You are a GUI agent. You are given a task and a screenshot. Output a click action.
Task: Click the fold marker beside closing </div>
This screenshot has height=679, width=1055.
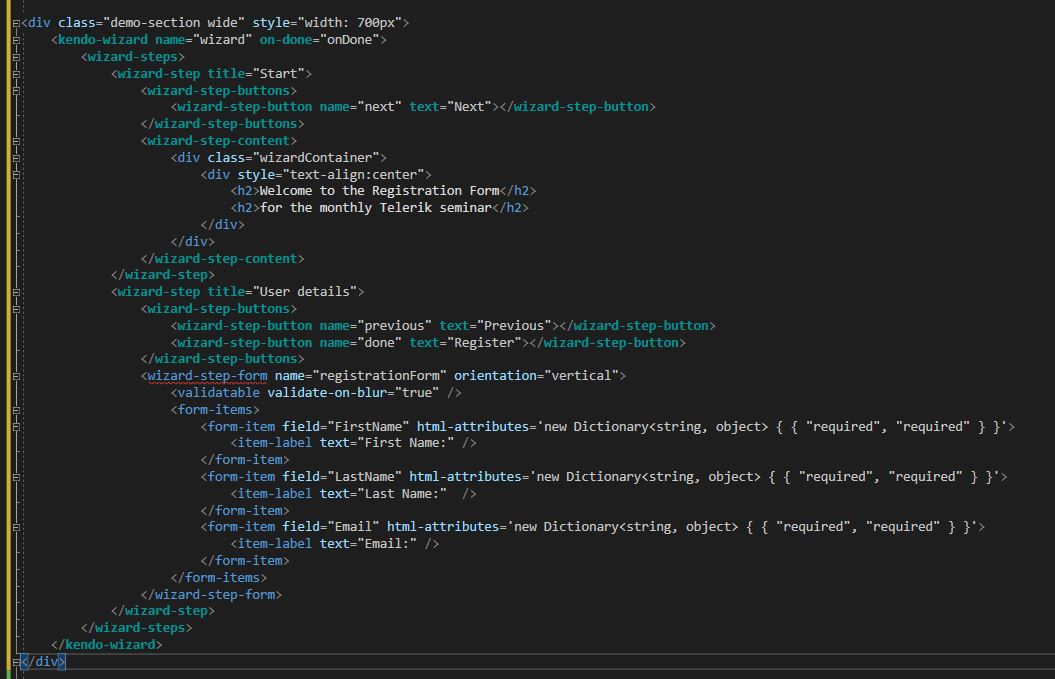click(x=16, y=662)
